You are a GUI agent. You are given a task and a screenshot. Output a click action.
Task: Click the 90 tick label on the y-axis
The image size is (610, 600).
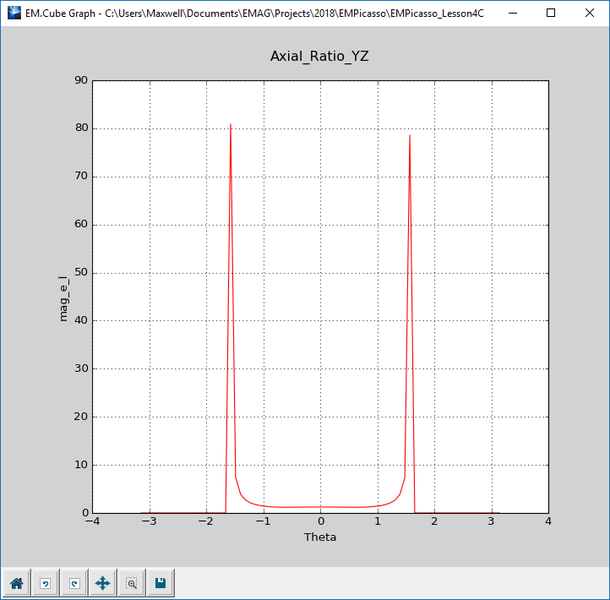click(81, 81)
